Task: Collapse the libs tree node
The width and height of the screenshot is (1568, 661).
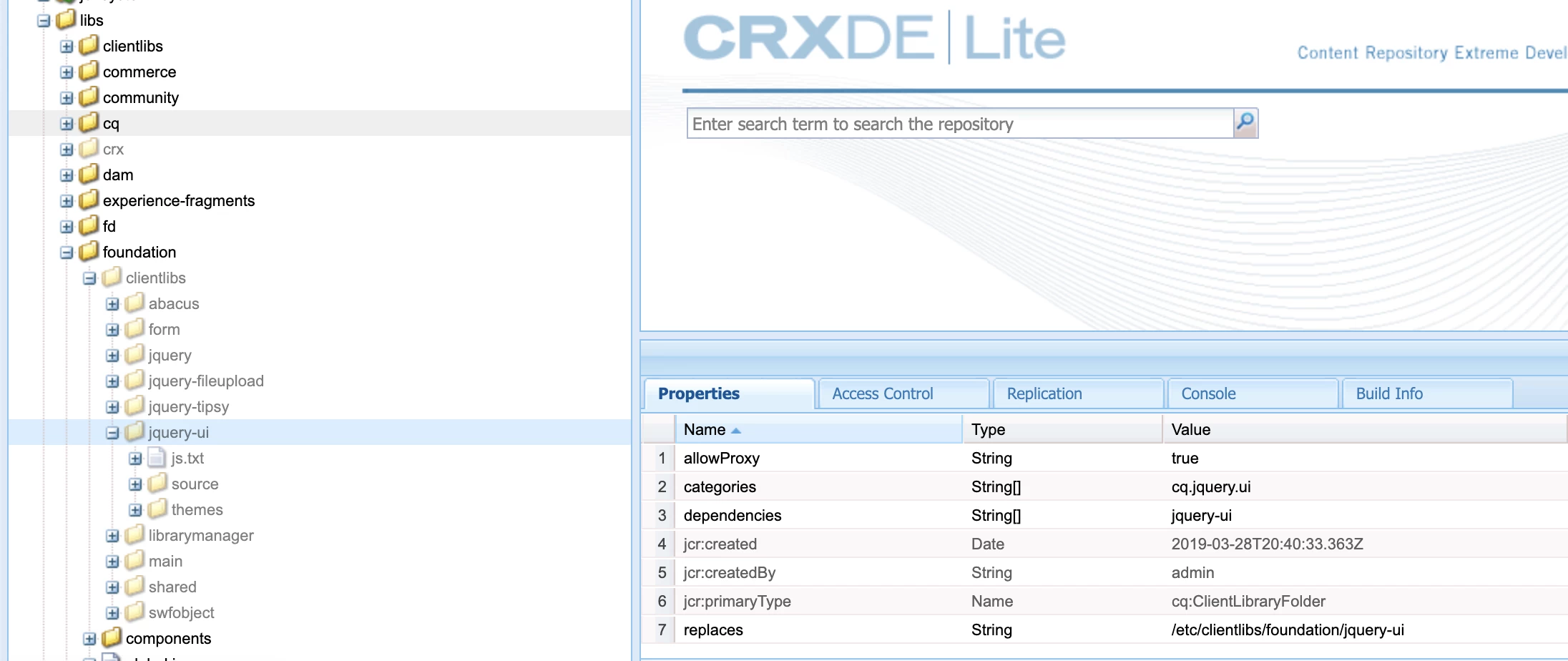Action: click(44, 21)
